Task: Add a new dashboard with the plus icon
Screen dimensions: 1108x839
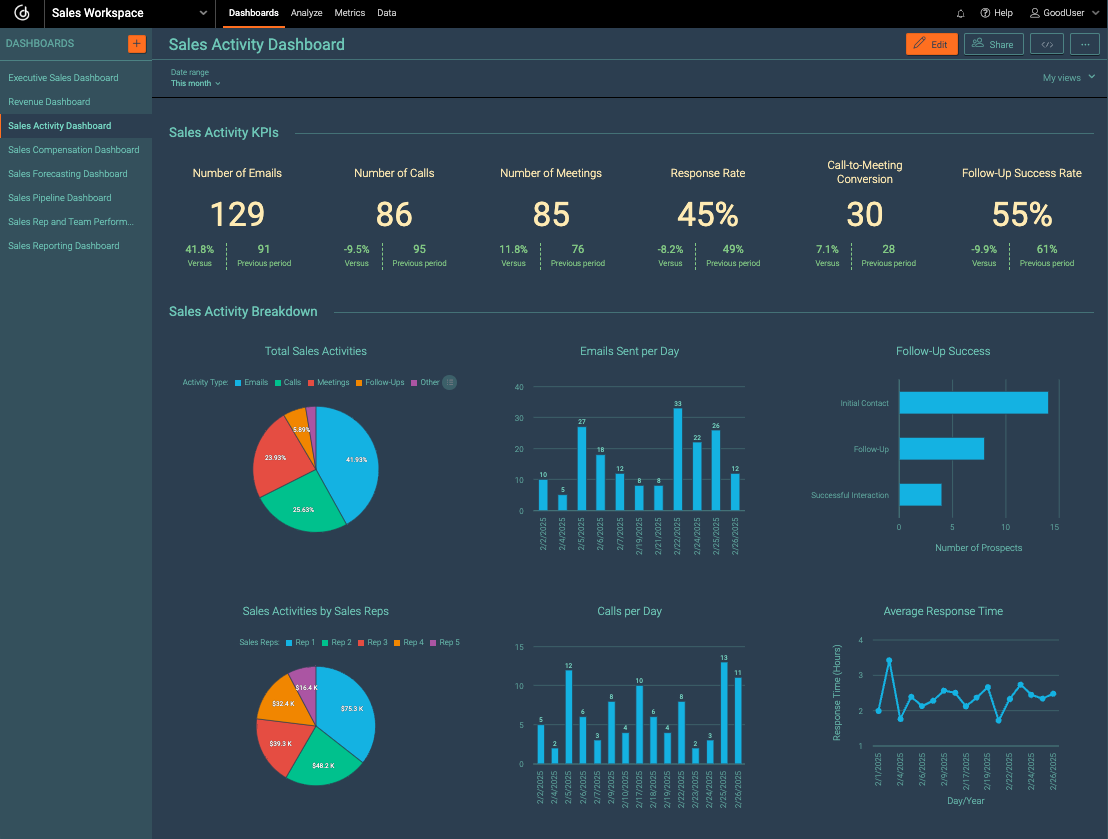Action: (136, 44)
